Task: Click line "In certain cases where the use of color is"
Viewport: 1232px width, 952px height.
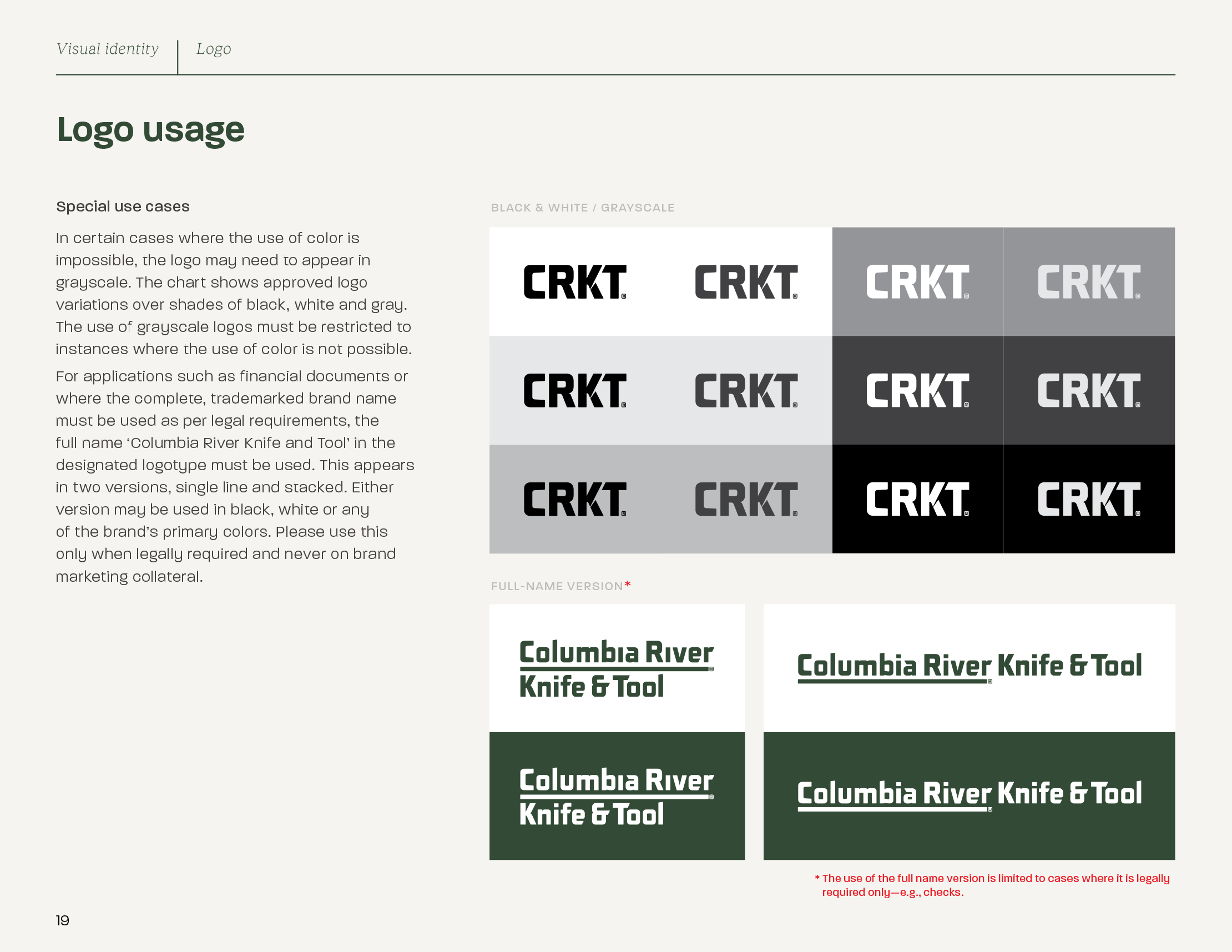Action: (x=208, y=238)
